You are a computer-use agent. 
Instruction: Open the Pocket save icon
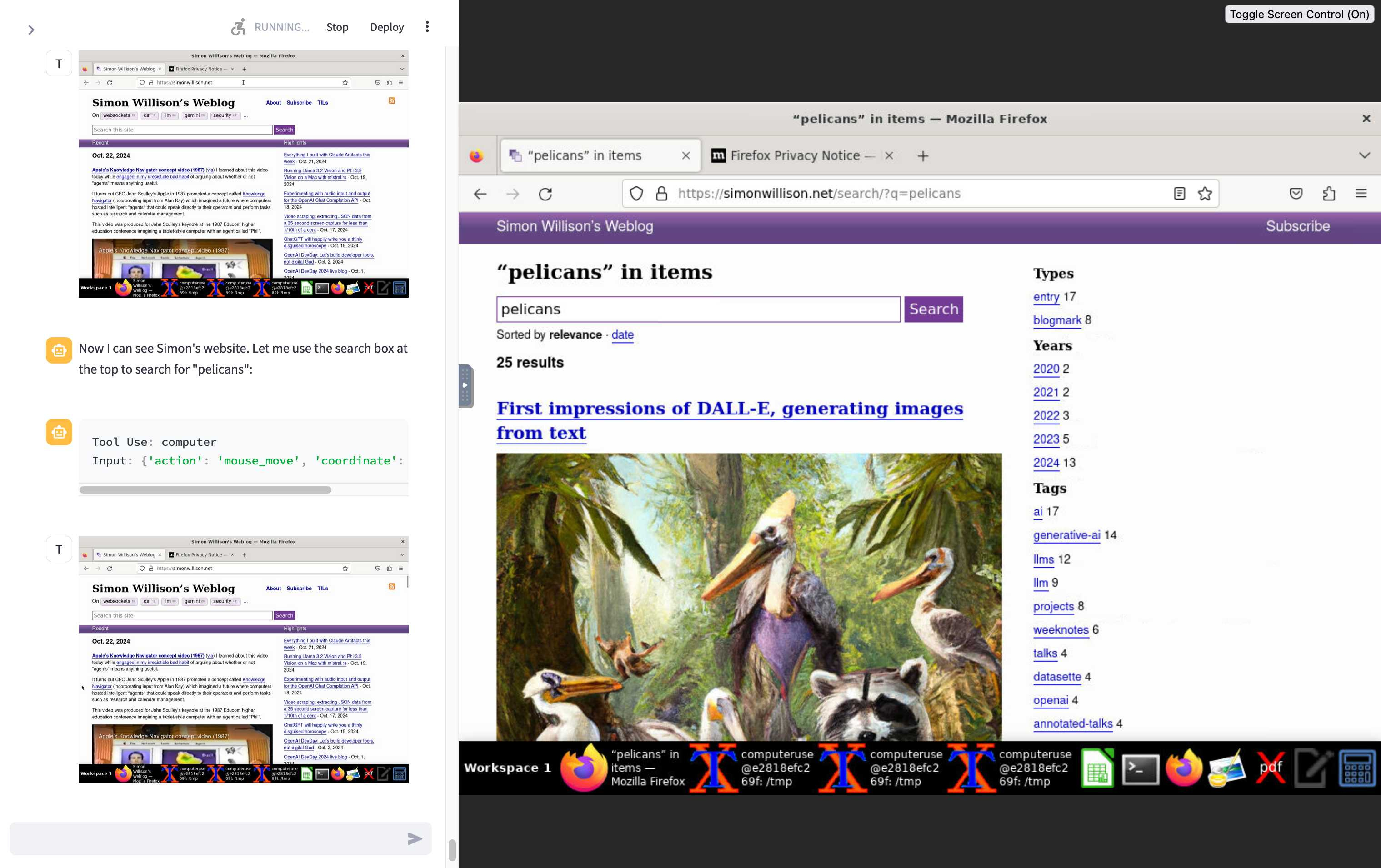pyautogui.click(x=1296, y=194)
